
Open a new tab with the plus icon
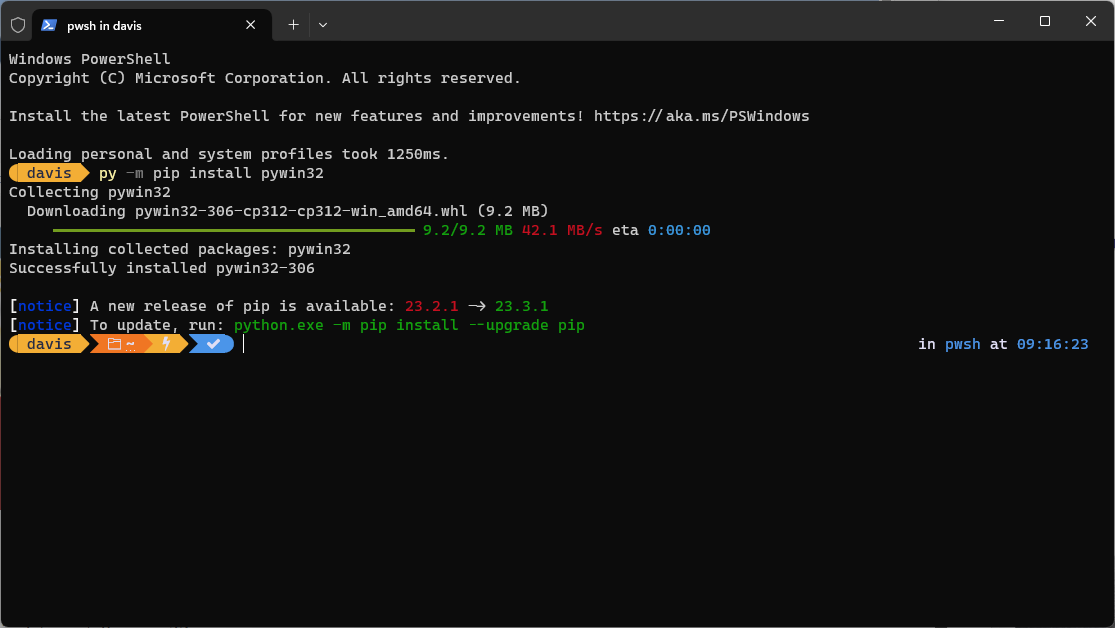(x=293, y=24)
